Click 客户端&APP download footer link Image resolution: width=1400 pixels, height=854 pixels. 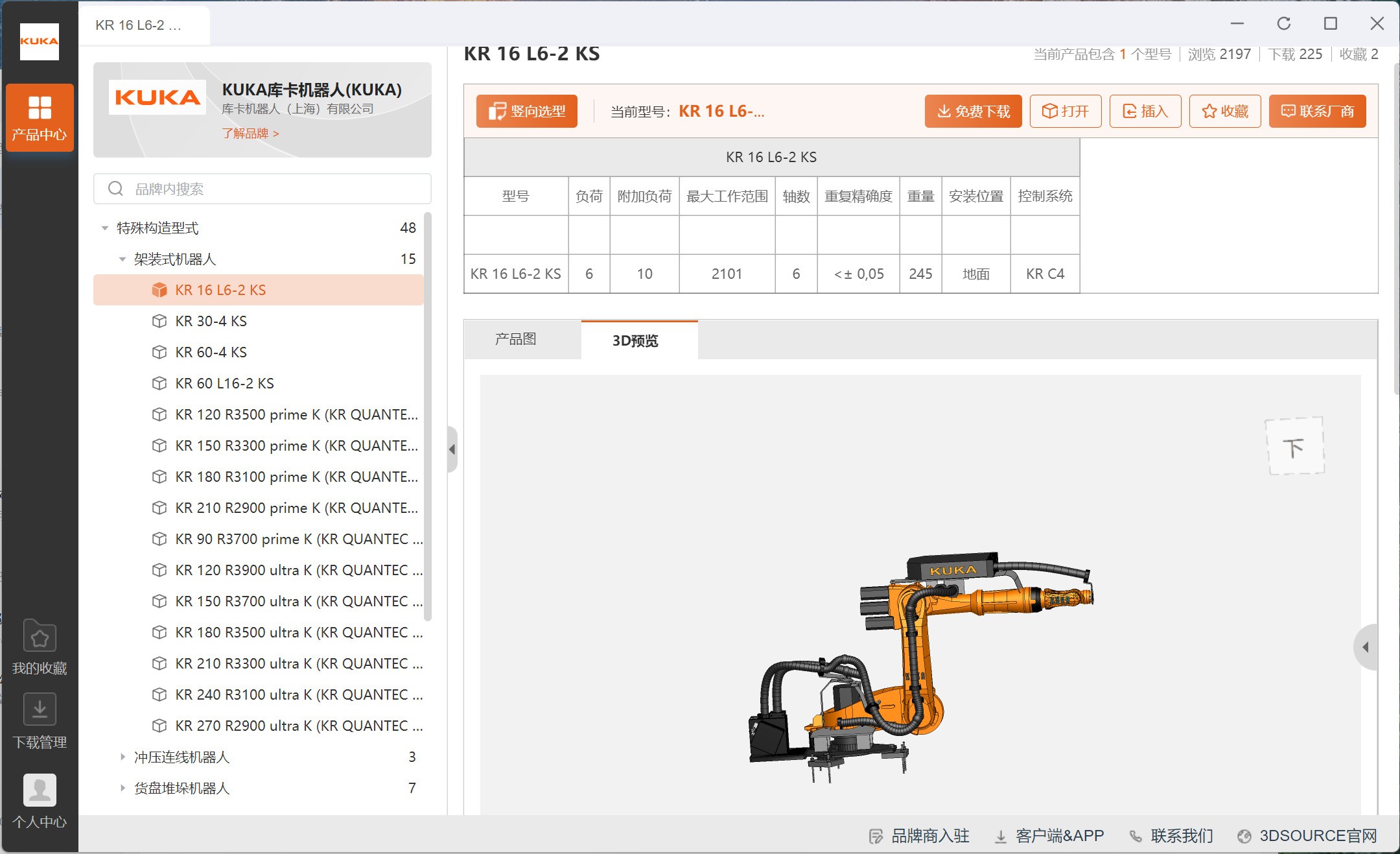pos(1049,836)
